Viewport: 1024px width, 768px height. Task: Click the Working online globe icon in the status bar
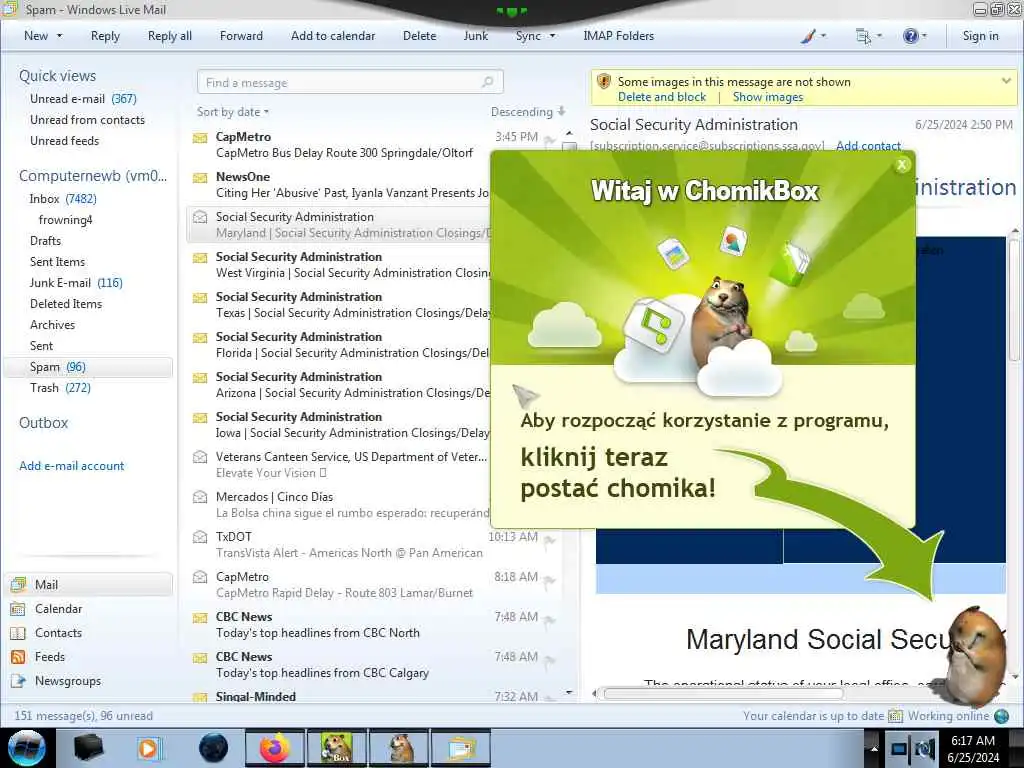tap(1002, 716)
